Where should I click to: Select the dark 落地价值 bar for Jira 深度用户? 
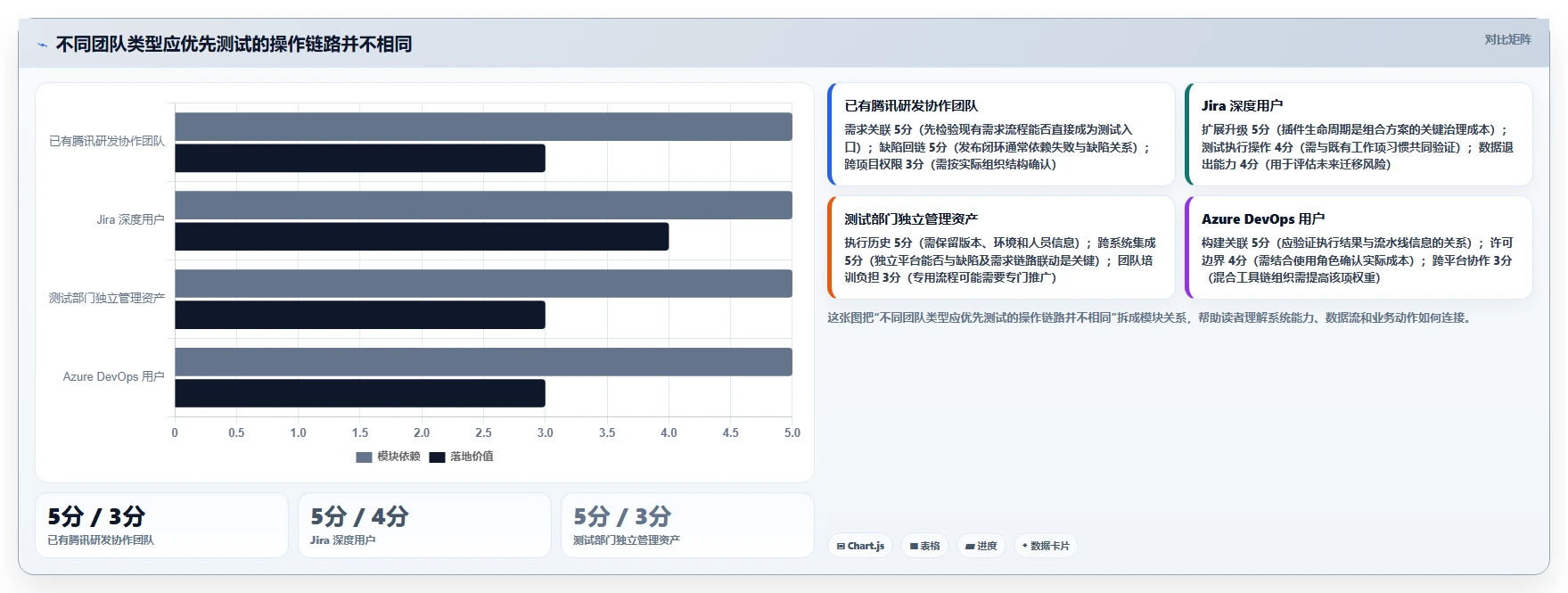[x=422, y=237]
